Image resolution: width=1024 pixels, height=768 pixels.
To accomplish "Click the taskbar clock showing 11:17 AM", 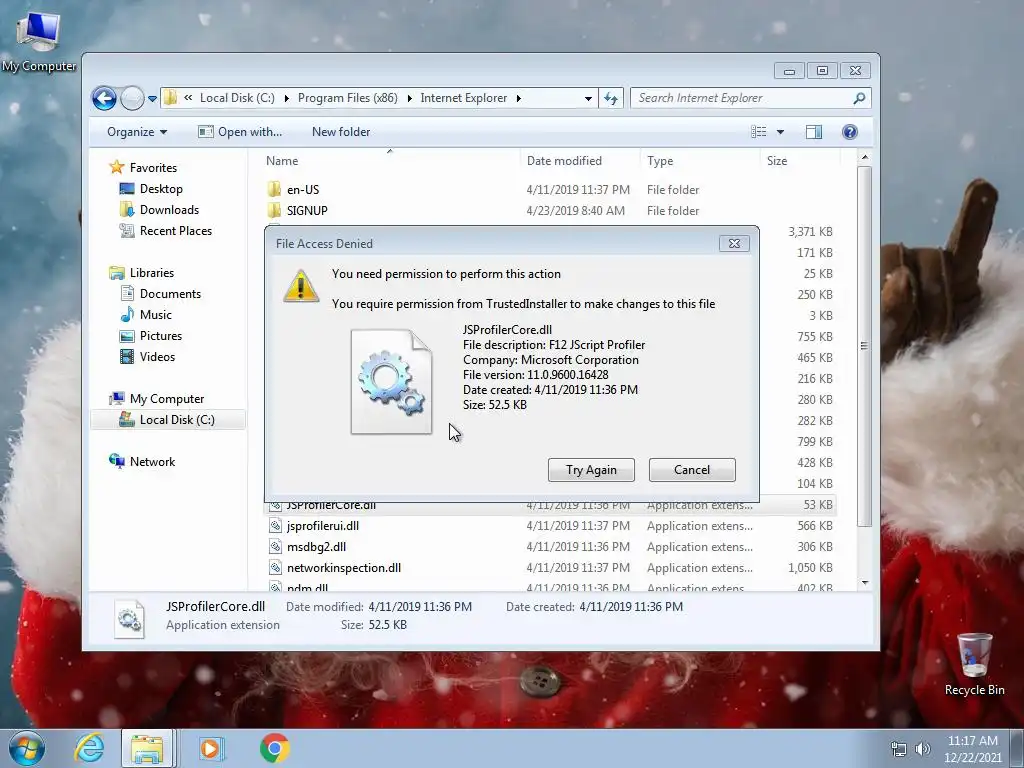I will (x=972, y=749).
